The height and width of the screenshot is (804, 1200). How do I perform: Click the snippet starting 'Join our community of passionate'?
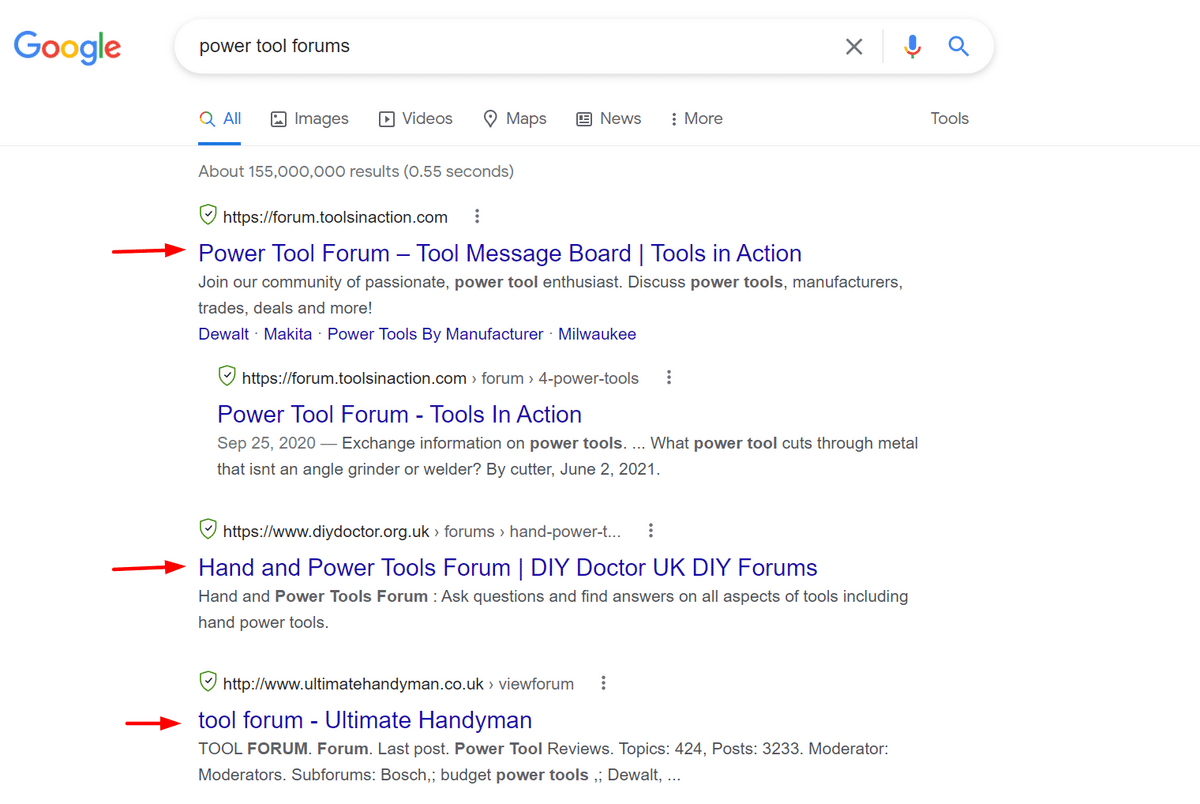[x=550, y=295]
